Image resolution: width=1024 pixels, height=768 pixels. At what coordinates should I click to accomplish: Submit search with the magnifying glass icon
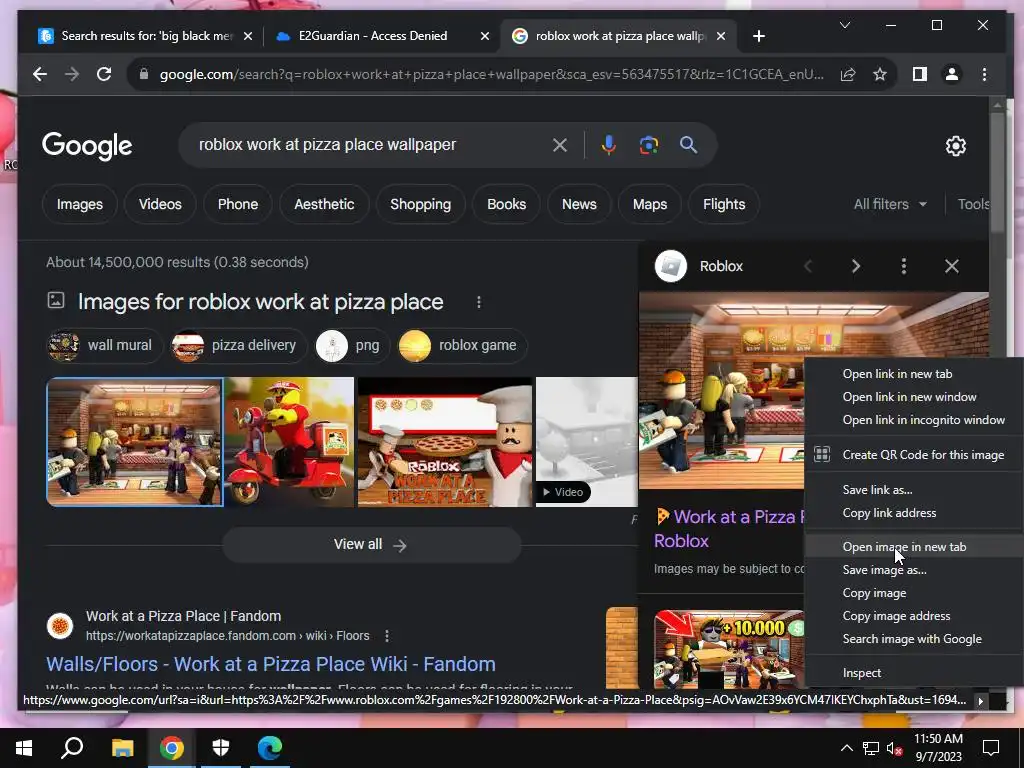pyautogui.click(x=688, y=145)
